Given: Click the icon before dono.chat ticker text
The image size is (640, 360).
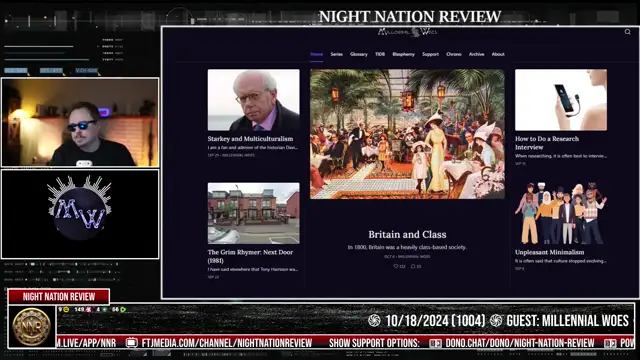Looking at the screenshot, I should pos(436,343).
